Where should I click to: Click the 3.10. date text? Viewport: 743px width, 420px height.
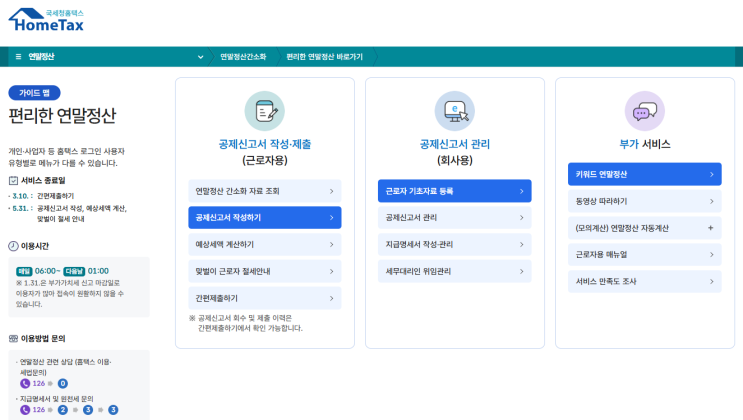tap(20, 196)
